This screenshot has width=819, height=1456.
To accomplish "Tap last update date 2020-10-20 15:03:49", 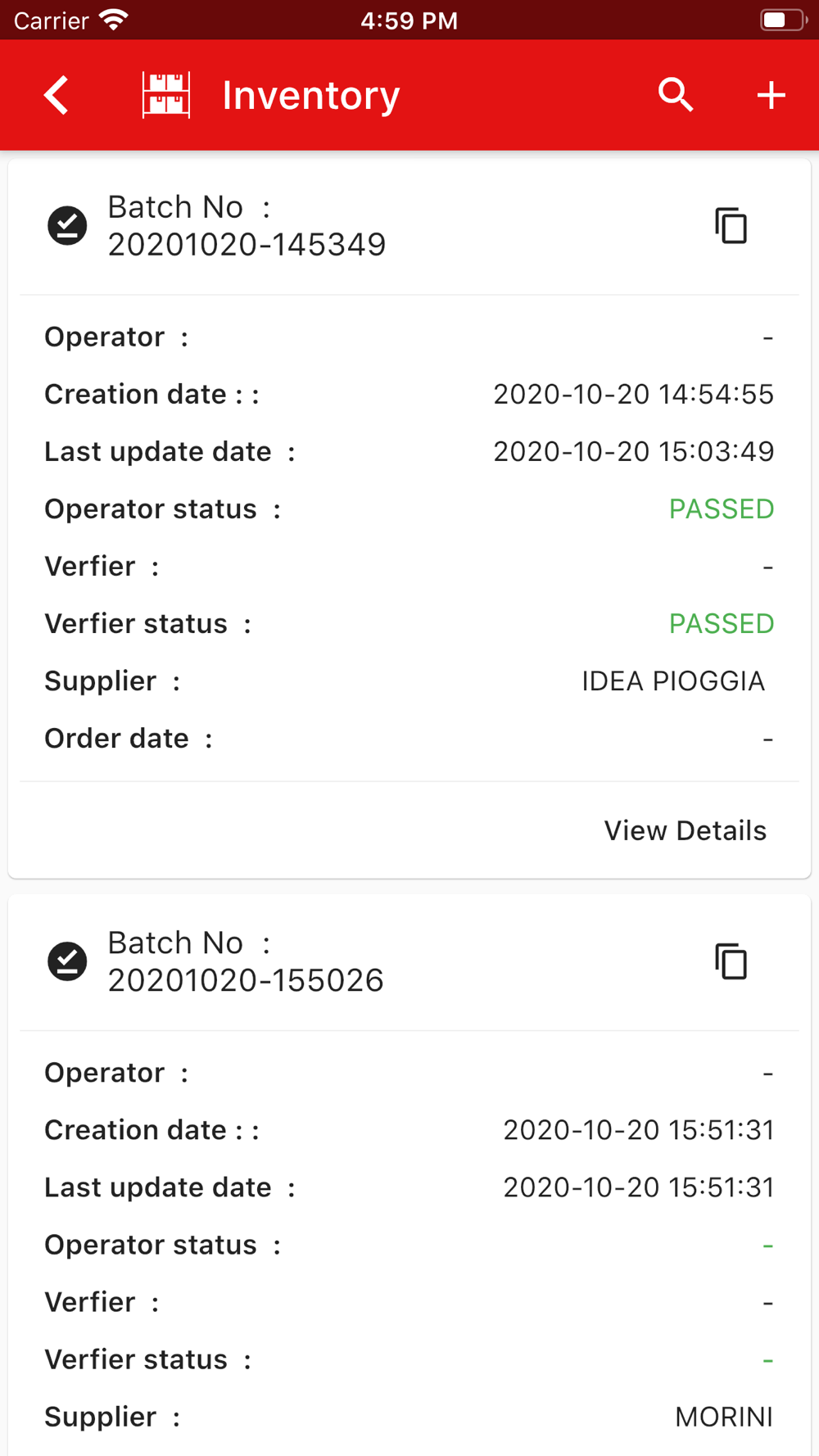I will tap(633, 452).
